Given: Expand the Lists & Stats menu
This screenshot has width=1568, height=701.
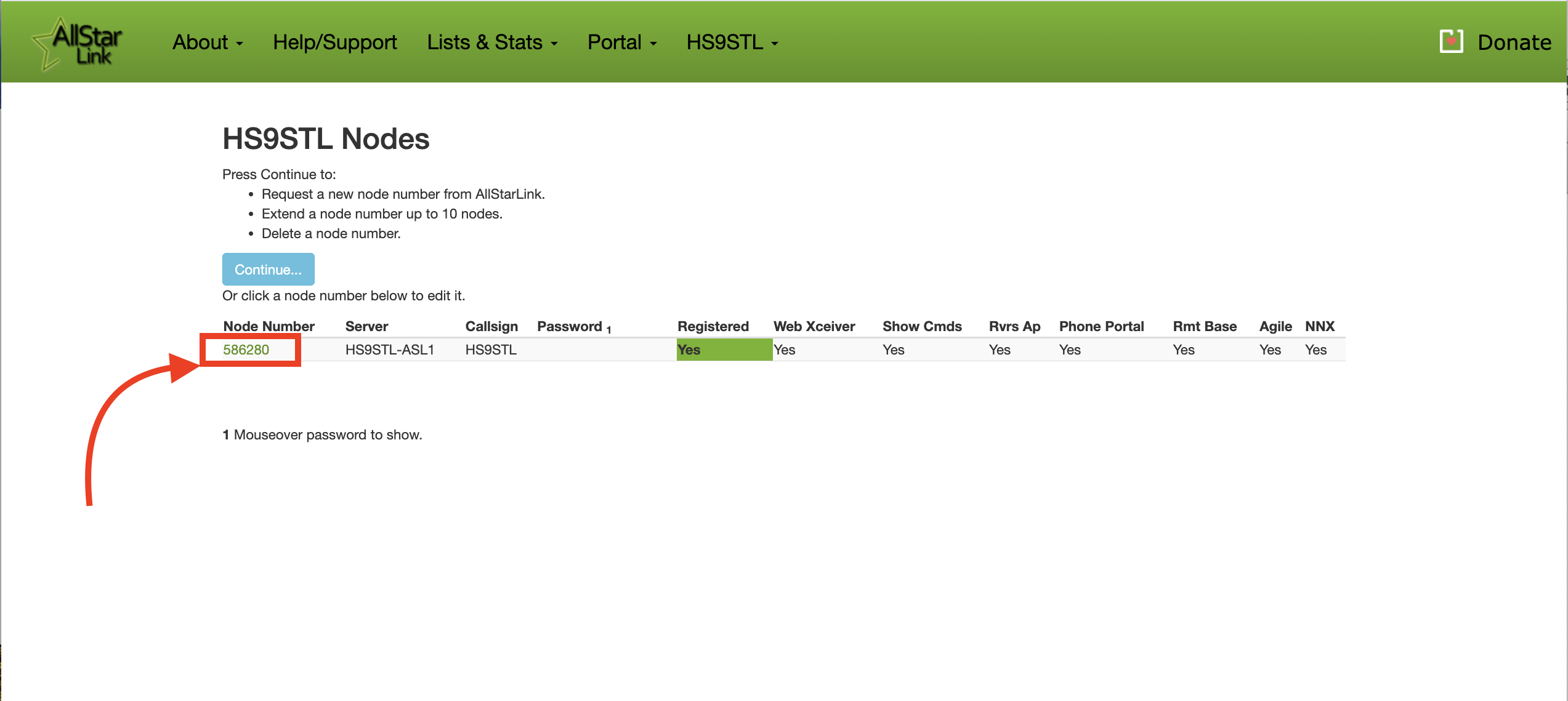Looking at the screenshot, I should click(x=491, y=42).
